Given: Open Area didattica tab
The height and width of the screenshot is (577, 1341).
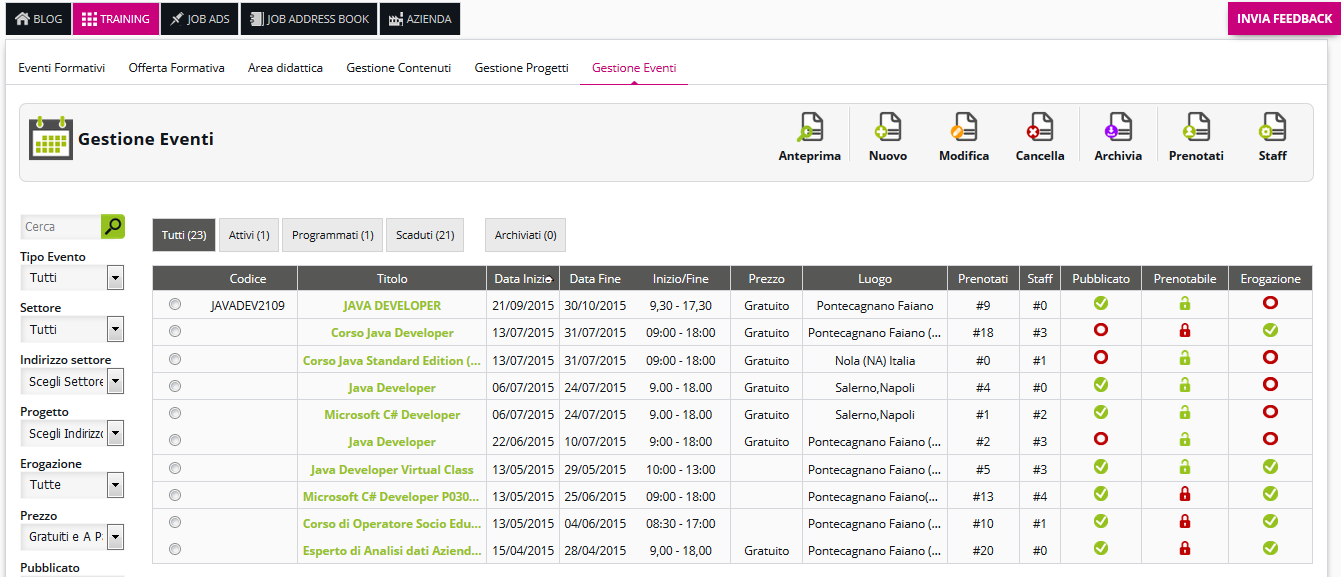Looking at the screenshot, I should (x=285, y=68).
